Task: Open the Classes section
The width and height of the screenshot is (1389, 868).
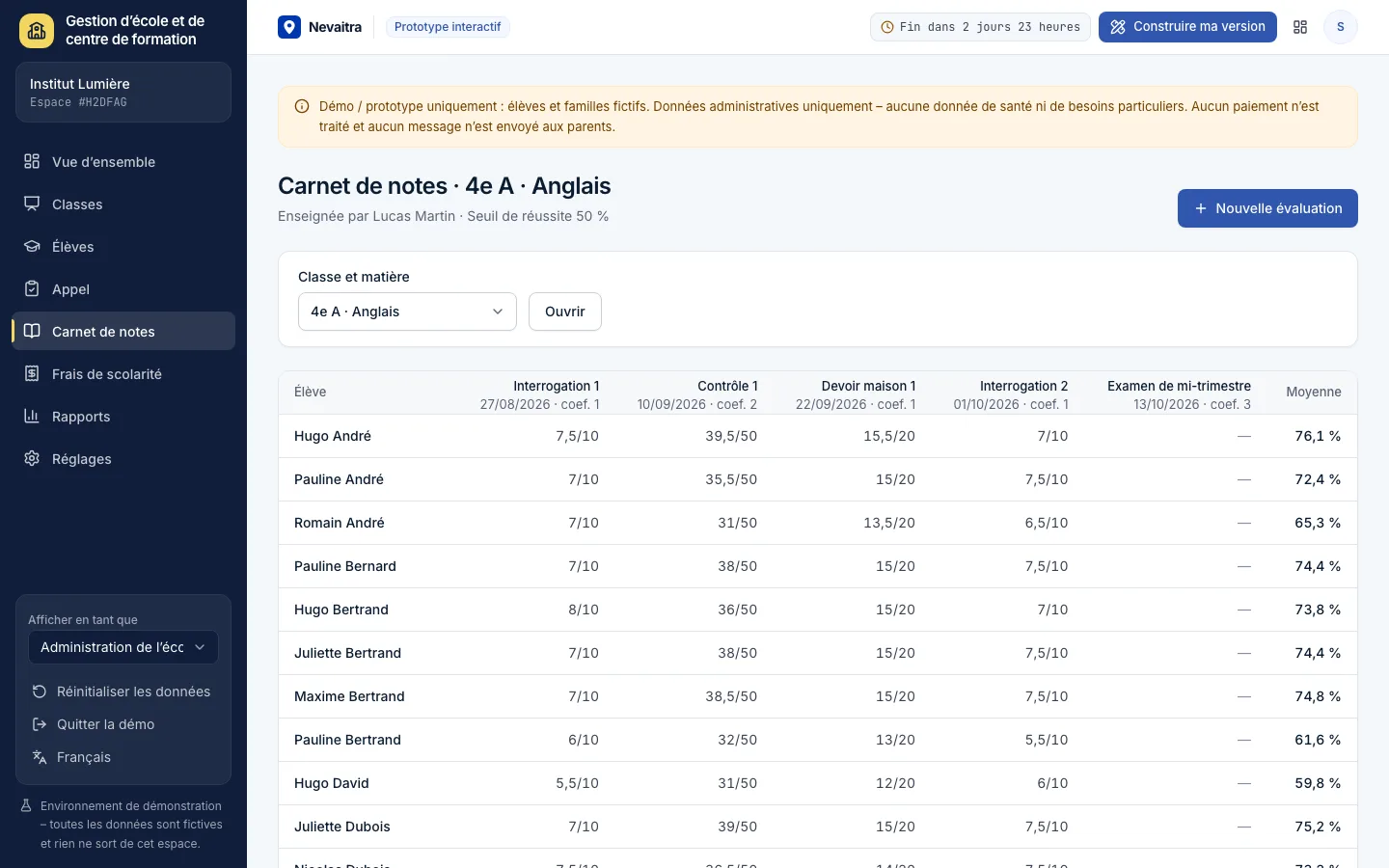Action: point(123,203)
